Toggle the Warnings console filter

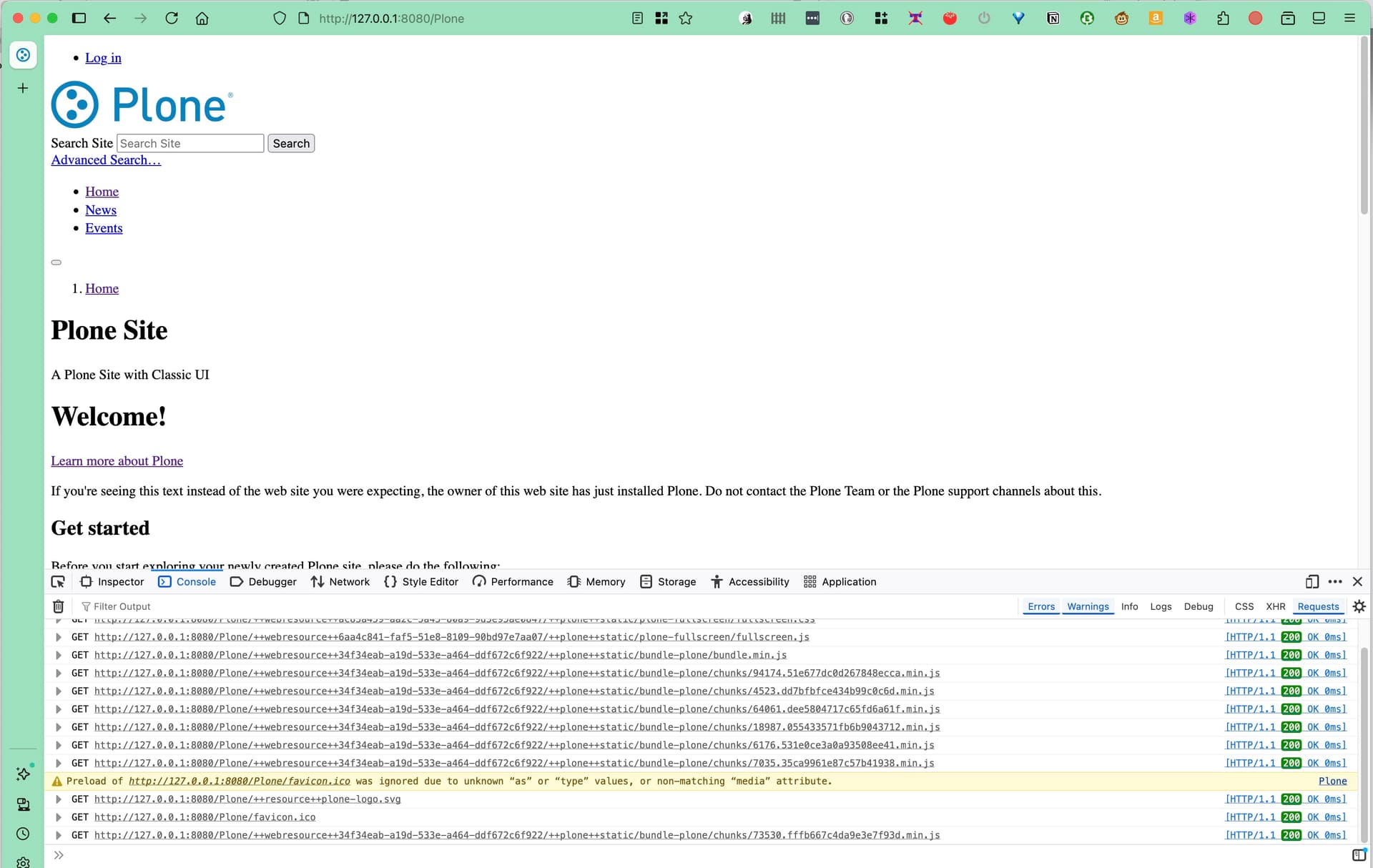pos(1088,606)
